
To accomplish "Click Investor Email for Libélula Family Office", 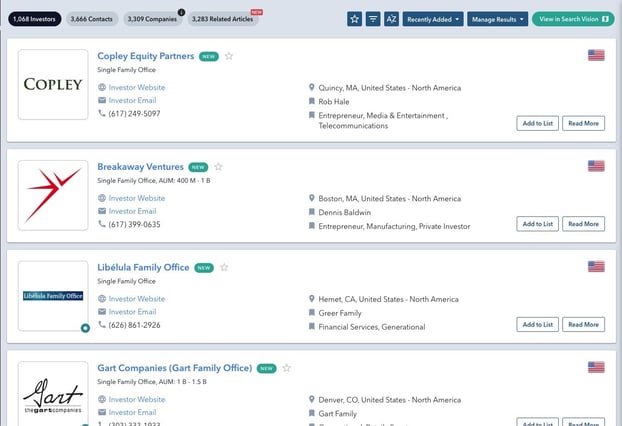I will 132,312.
